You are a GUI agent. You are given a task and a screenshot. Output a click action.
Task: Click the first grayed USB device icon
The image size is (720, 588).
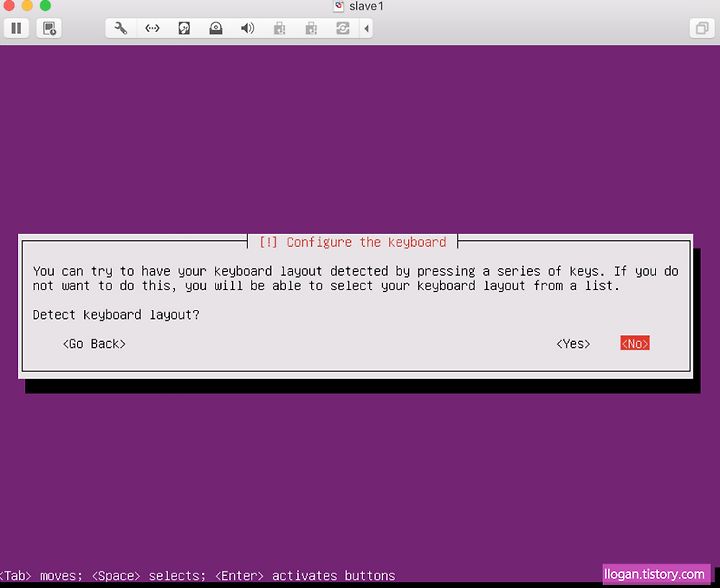point(279,28)
